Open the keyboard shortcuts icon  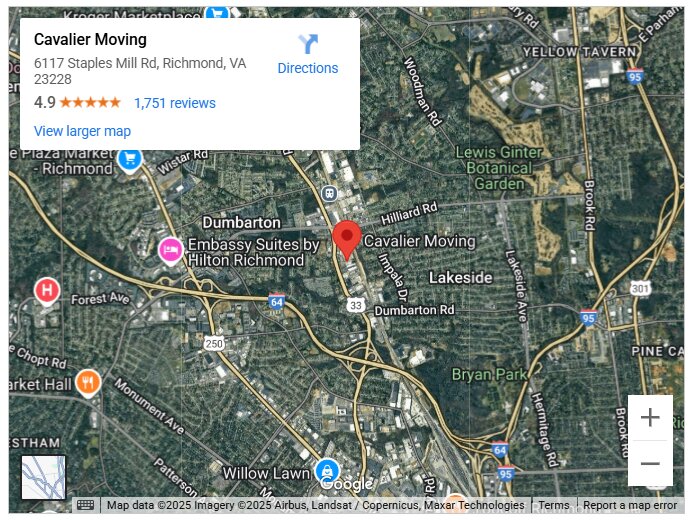tap(85, 505)
